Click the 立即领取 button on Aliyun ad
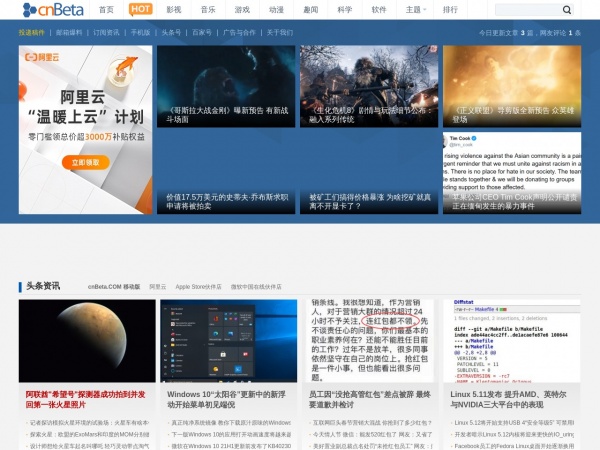The image size is (600, 450). tap(86, 163)
